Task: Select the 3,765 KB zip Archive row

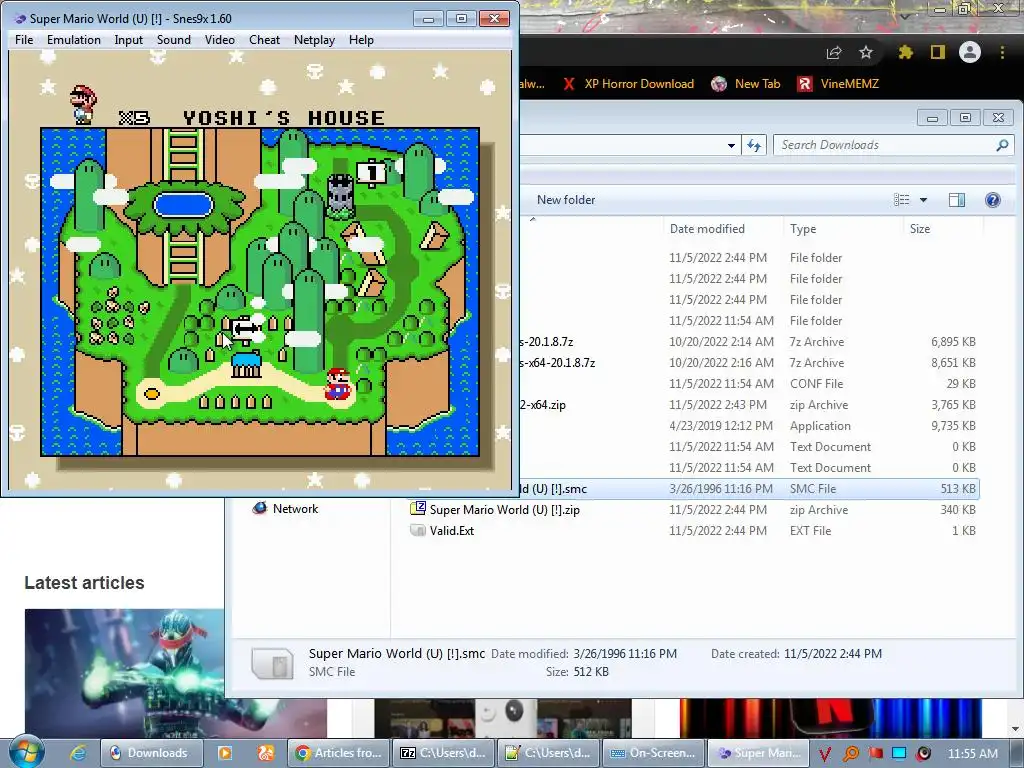Action: tap(749, 404)
